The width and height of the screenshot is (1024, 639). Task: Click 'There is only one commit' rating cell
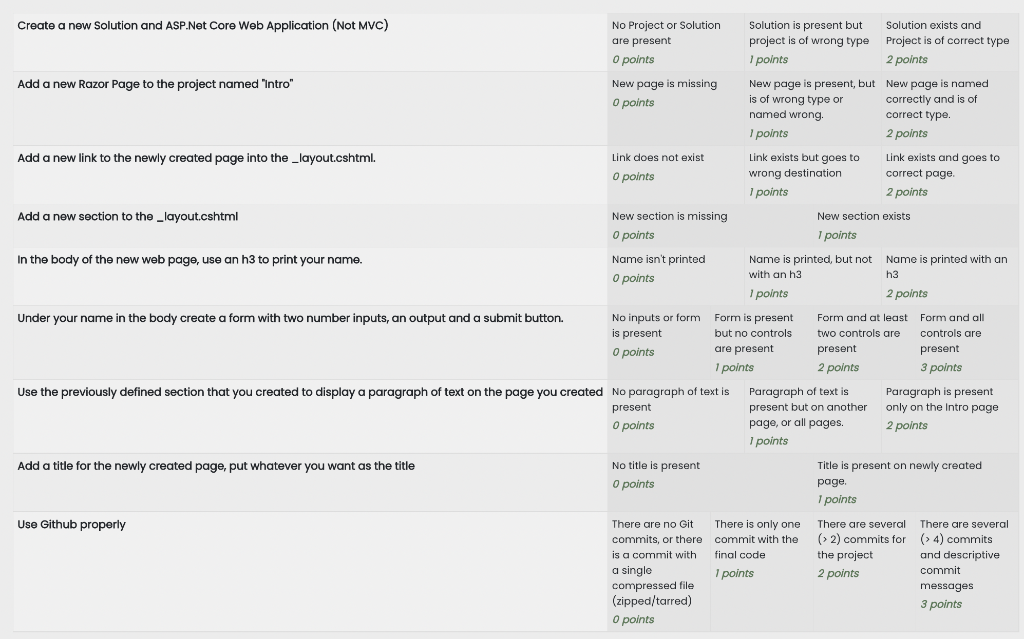[761, 572]
